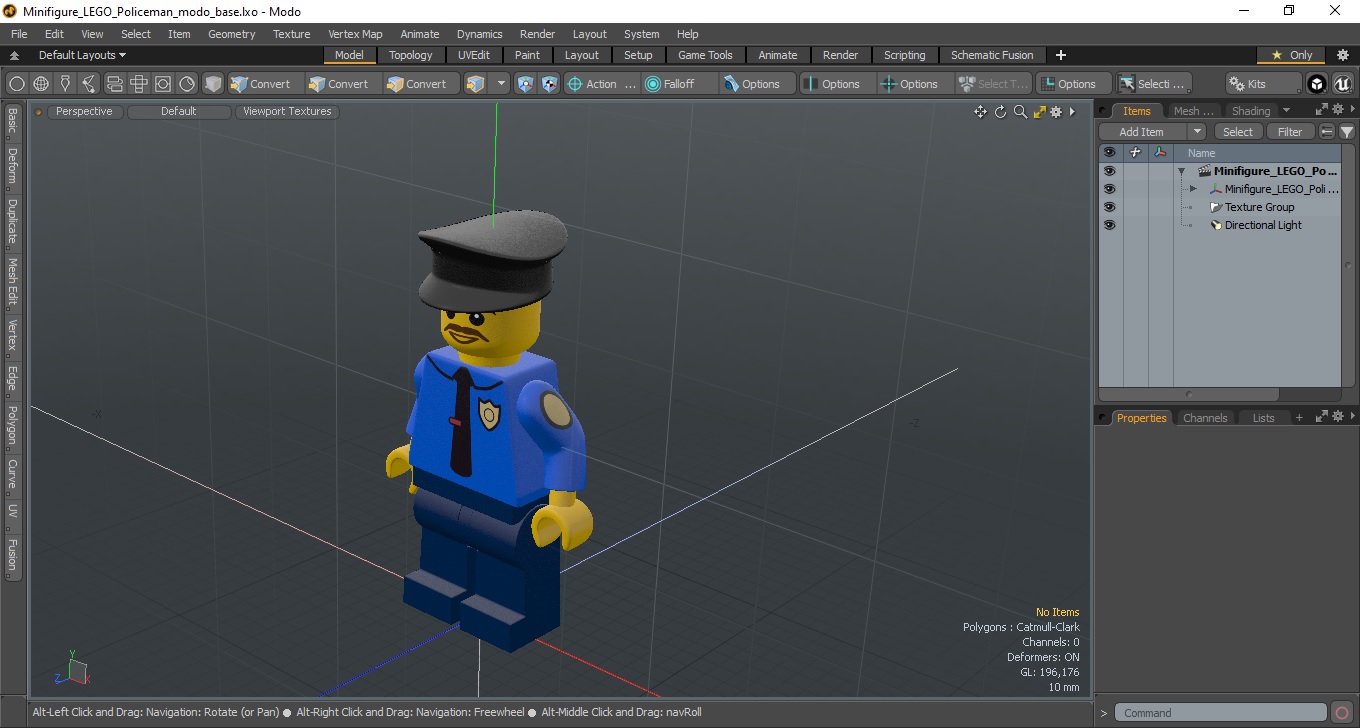Click the viewport arrow expander next to gear
Viewport: 1360px width, 728px height.
[1072, 112]
